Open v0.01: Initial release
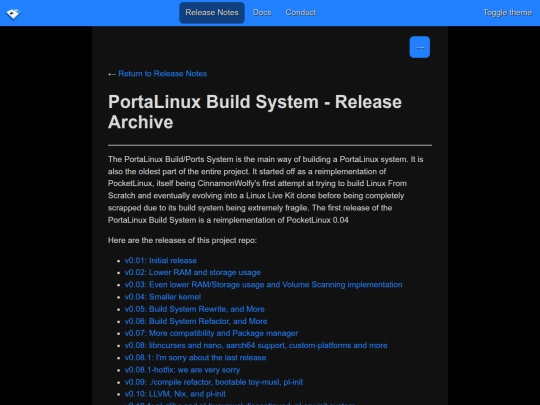This screenshot has height=405, width=540. pos(161,261)
